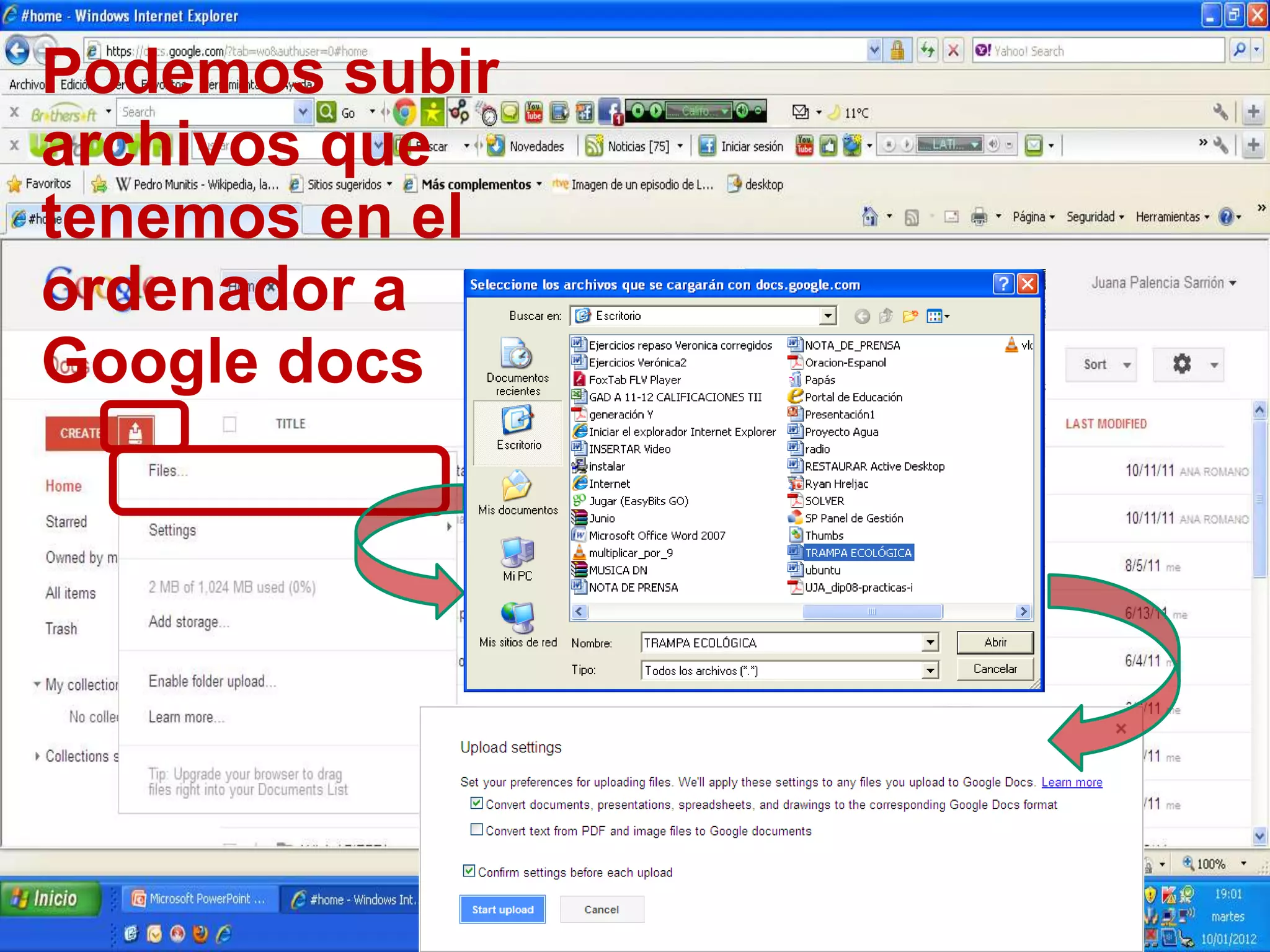The height and width of the screenshot is (952, 1270).
Task: Click the settings gear icon in Google Docs
Action: click(x=1182, y=364)
